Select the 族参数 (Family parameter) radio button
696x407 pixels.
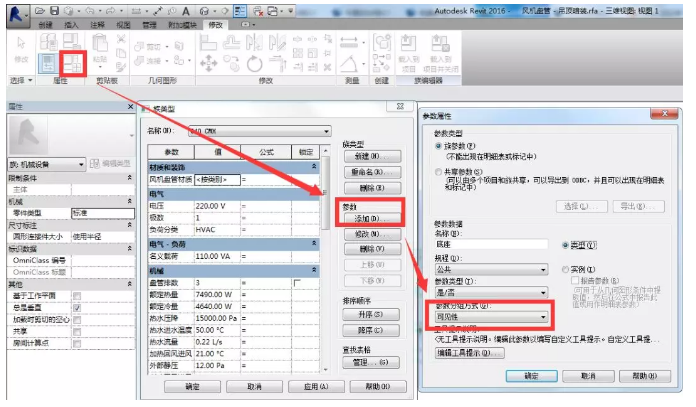point(439,146)
